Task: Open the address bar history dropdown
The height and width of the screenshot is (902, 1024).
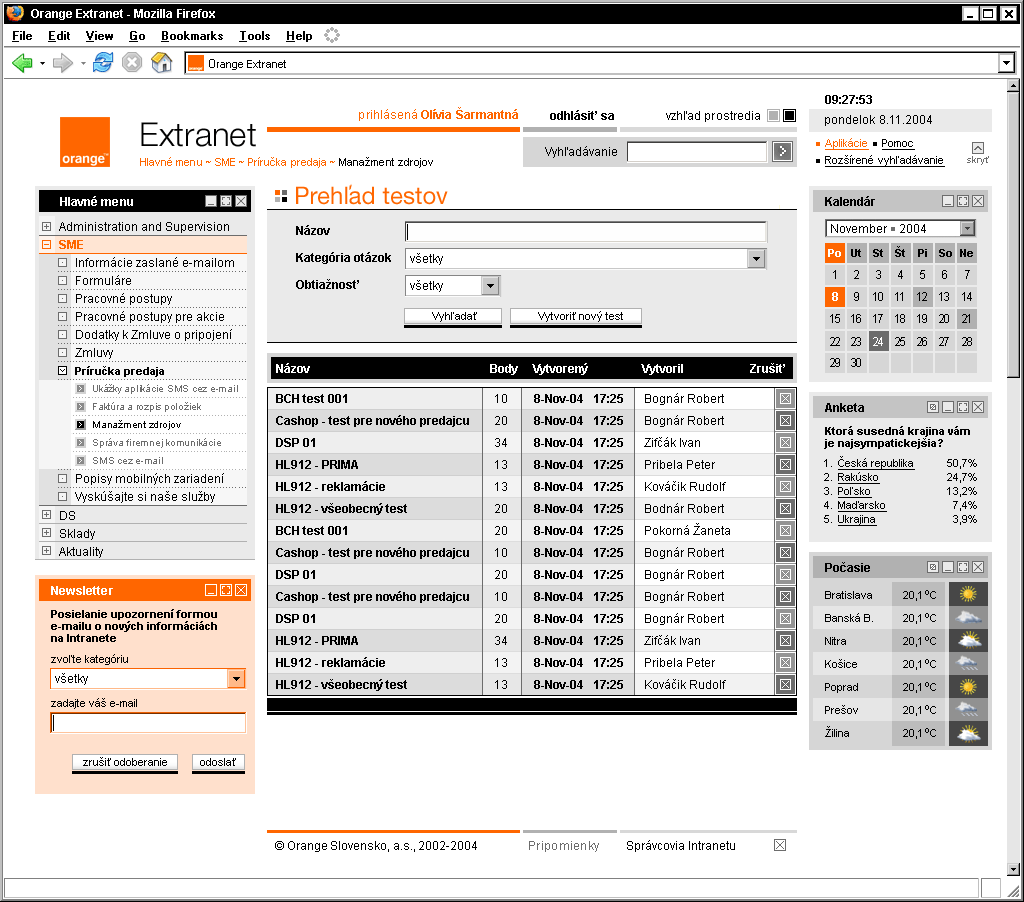Action: point(1006,63)
